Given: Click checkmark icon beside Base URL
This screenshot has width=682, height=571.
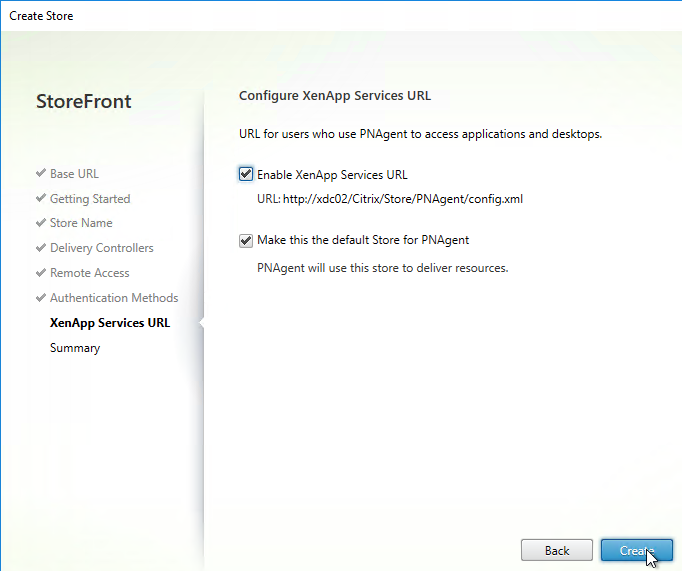Looking at the screenshot, I should (41, 173).
